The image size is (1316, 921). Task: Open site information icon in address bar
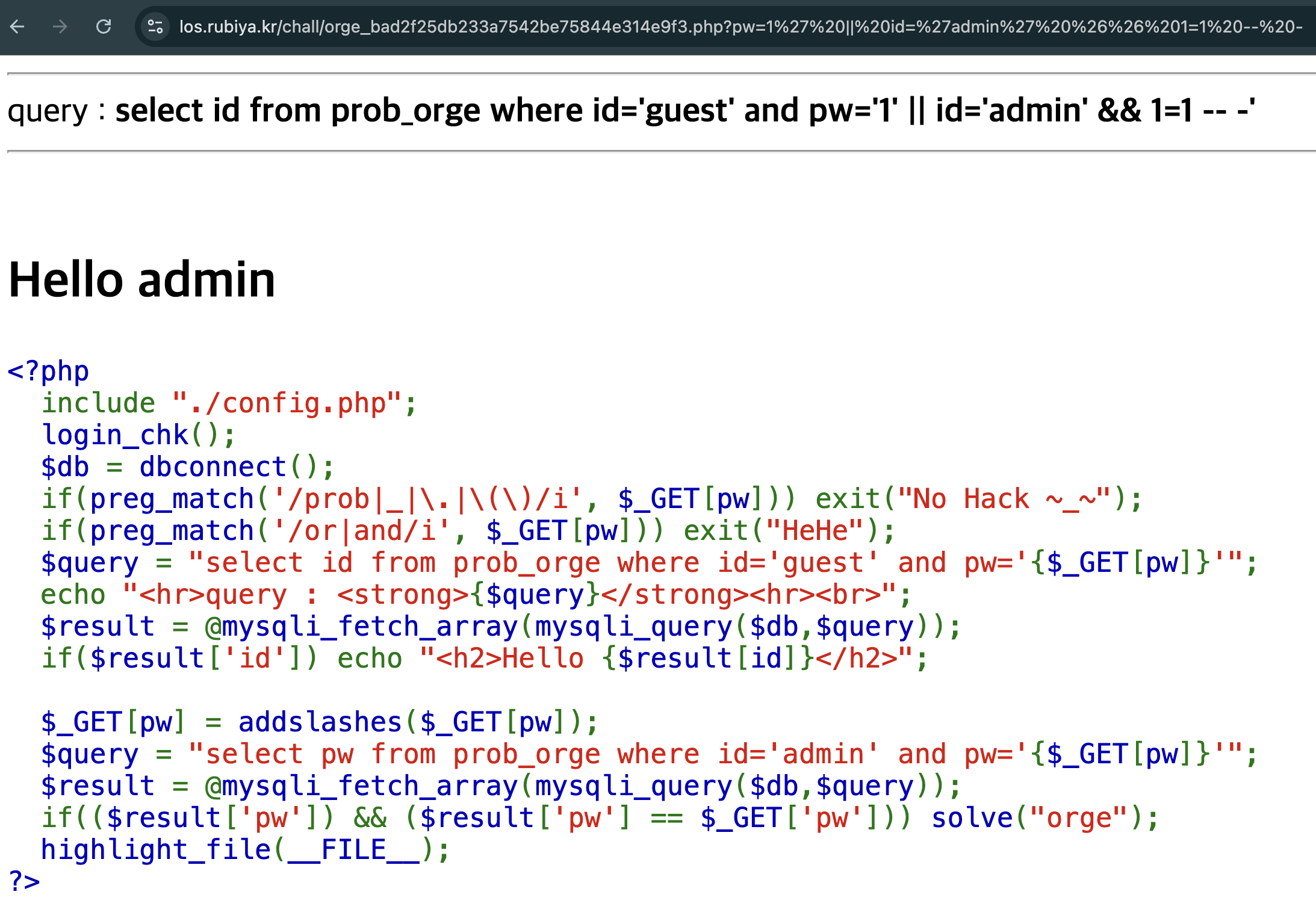155,26
